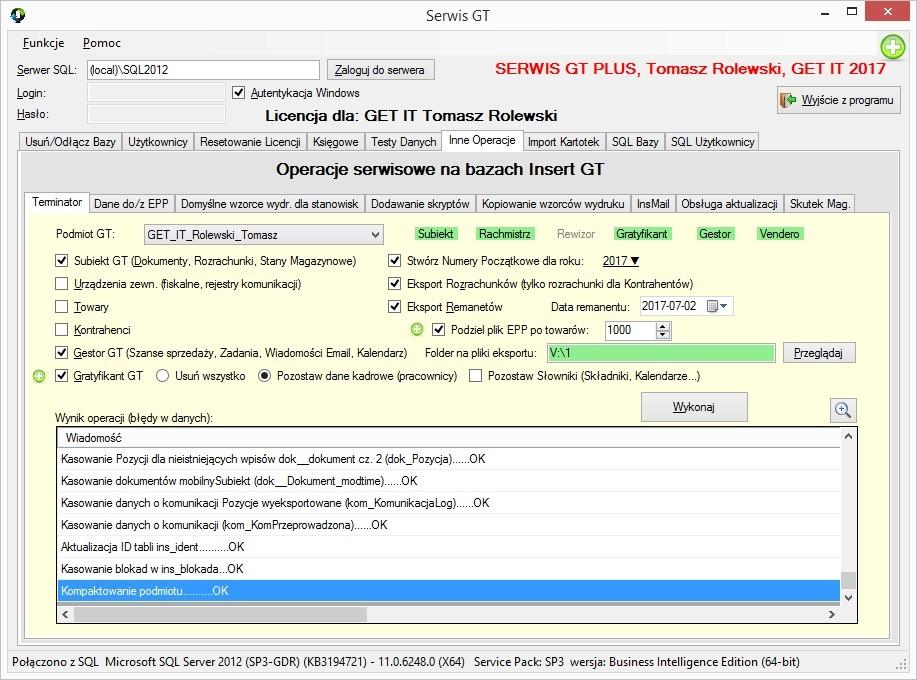Select Usuń wszystko radio button
This screenshot has height=680, width=917.
click(x=163, y=376)
